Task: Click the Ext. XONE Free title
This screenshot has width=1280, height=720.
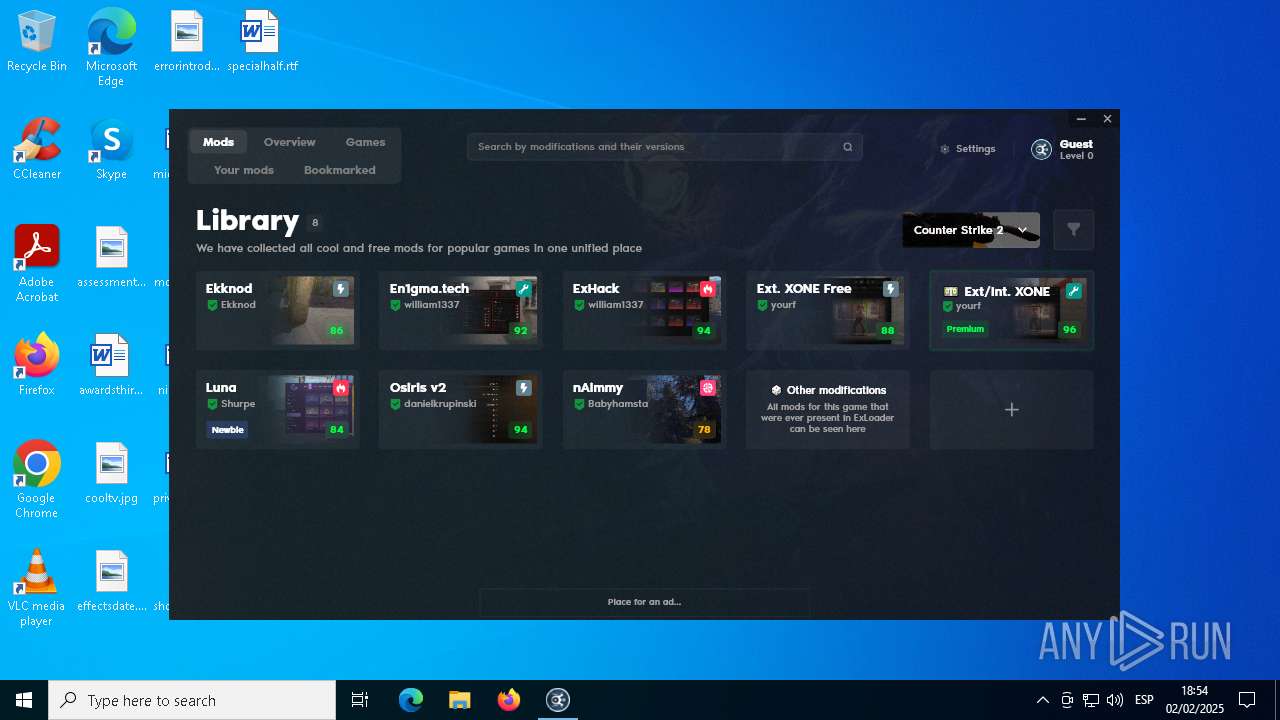Action: coord(804,289)
